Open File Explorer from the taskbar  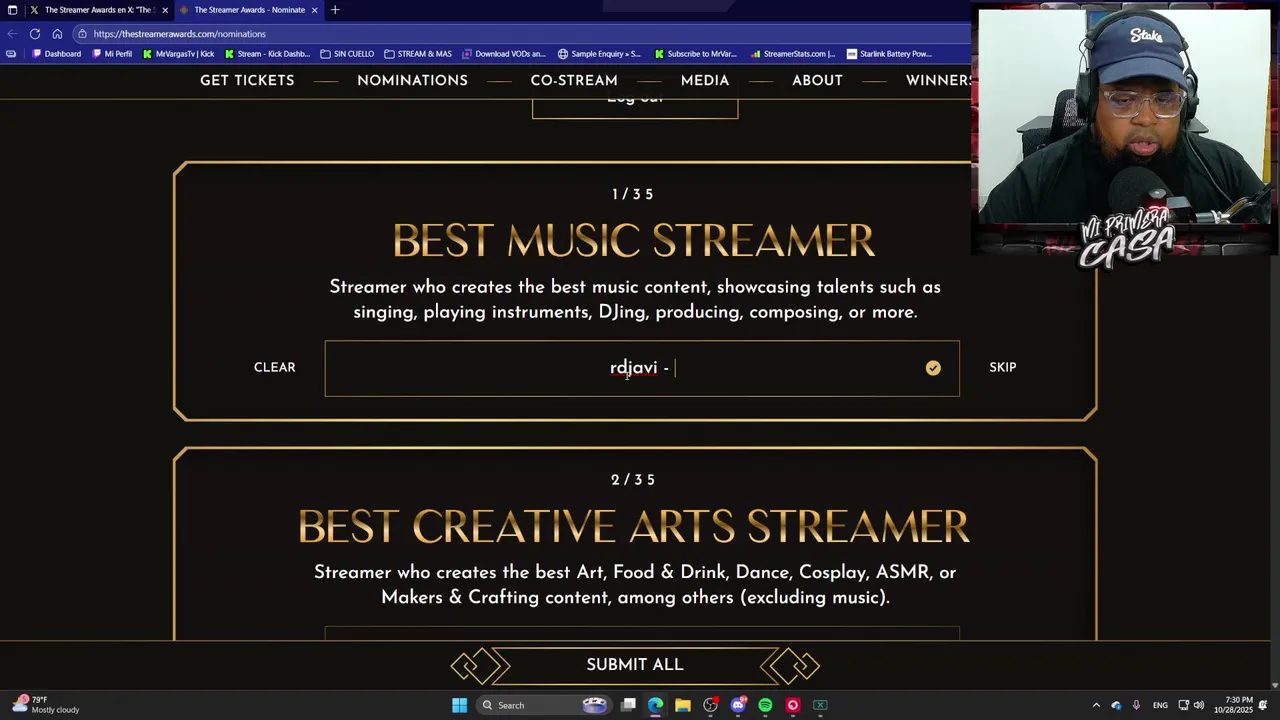point(683,705)
